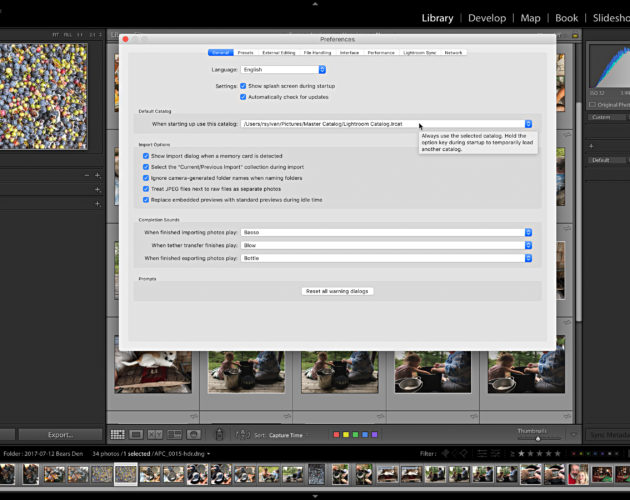Viewport: 630px width, 500px height.
Task: Switch to Survey view icon
Action: point(174,434)
